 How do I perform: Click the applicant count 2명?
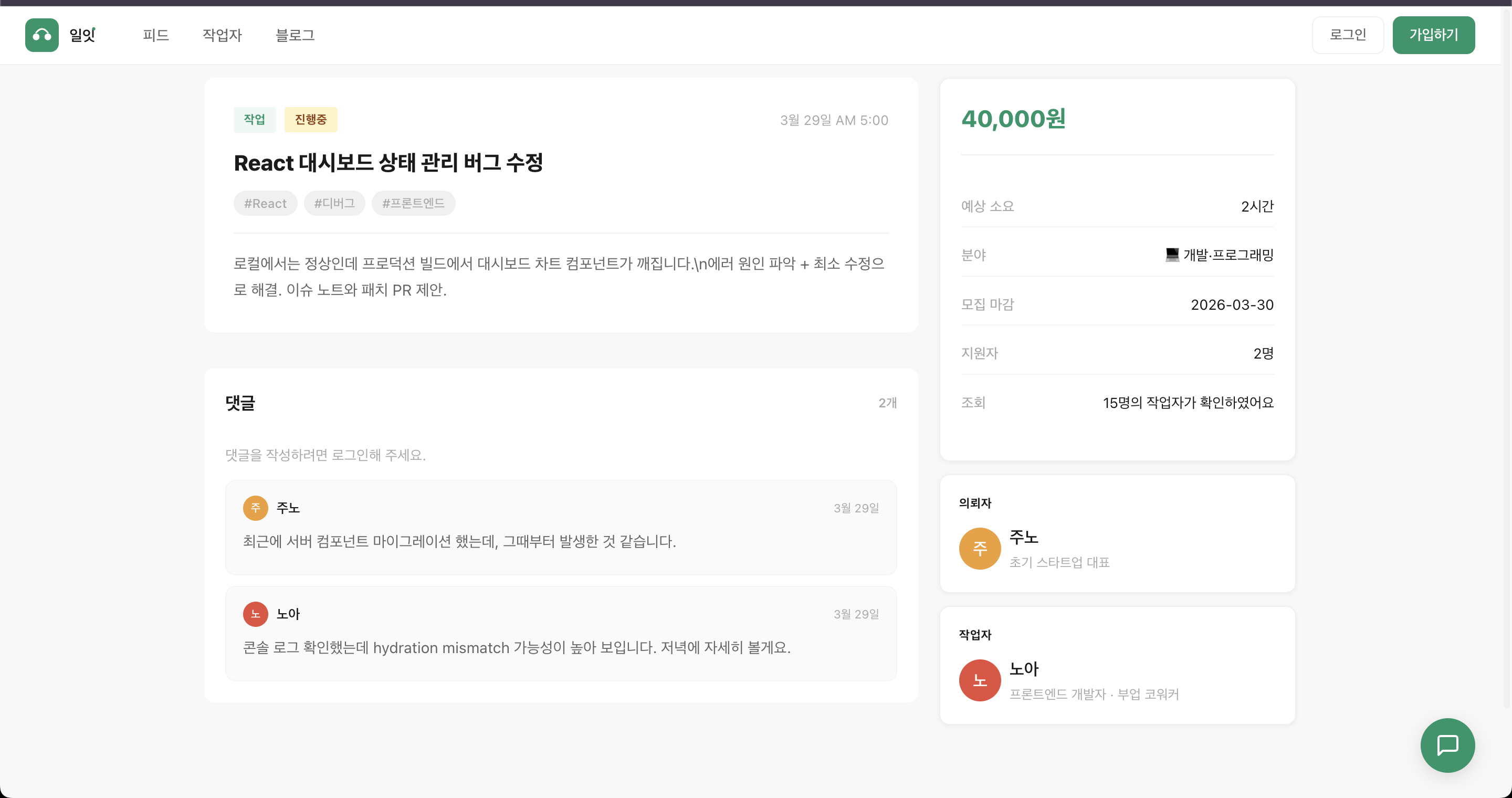(1264, 353)
